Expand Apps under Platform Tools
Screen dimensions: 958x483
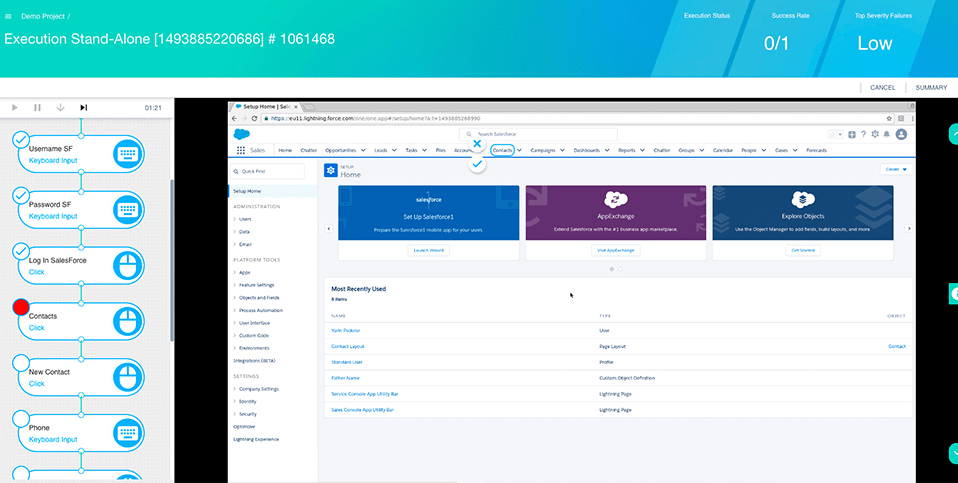pos(235,272)
